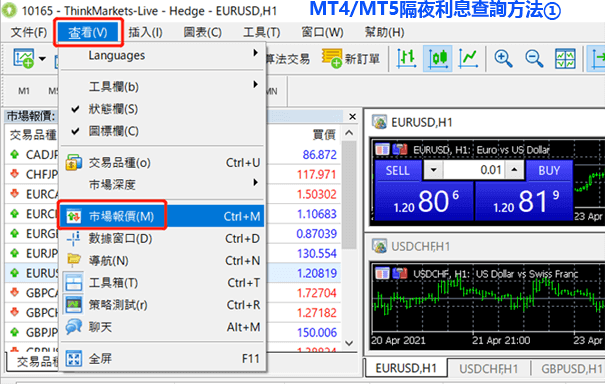The image size is (605, 384).
Task: Click the USDCHF,H1 chart window icon
Action: (379, 246)
